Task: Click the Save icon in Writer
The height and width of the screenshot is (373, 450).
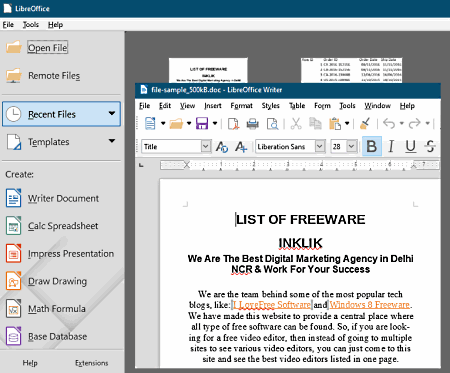Action: tap(202, 124)
